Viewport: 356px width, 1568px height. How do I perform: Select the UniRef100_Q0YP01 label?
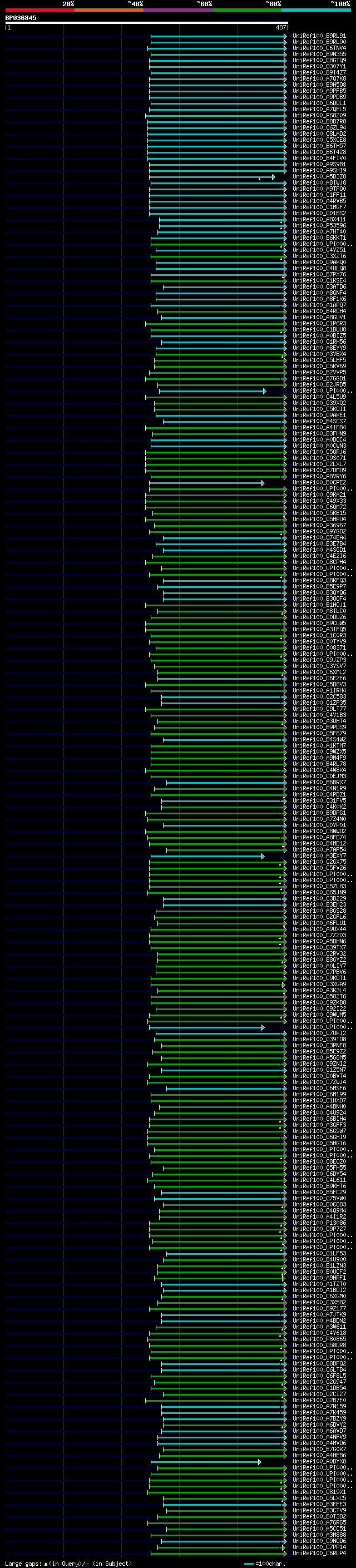pos(319,825)
